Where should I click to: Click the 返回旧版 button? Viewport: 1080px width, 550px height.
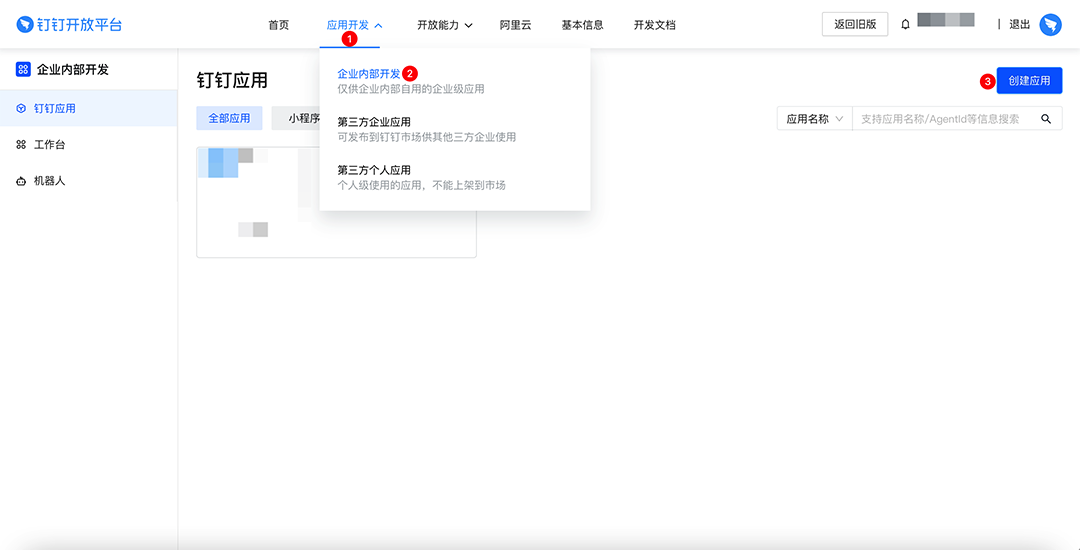(x=854, y=25)
